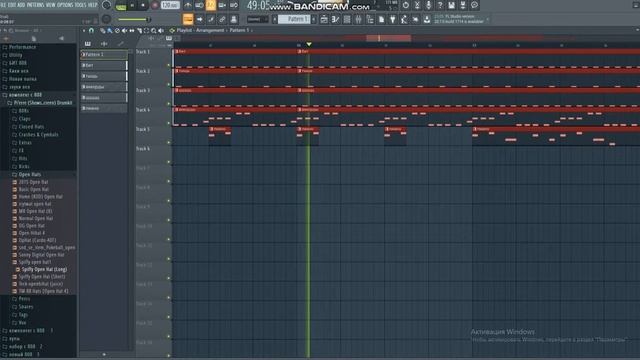The image size is (640, 360).
Task: Click the export render icon next to save
Action: point(463,5)
